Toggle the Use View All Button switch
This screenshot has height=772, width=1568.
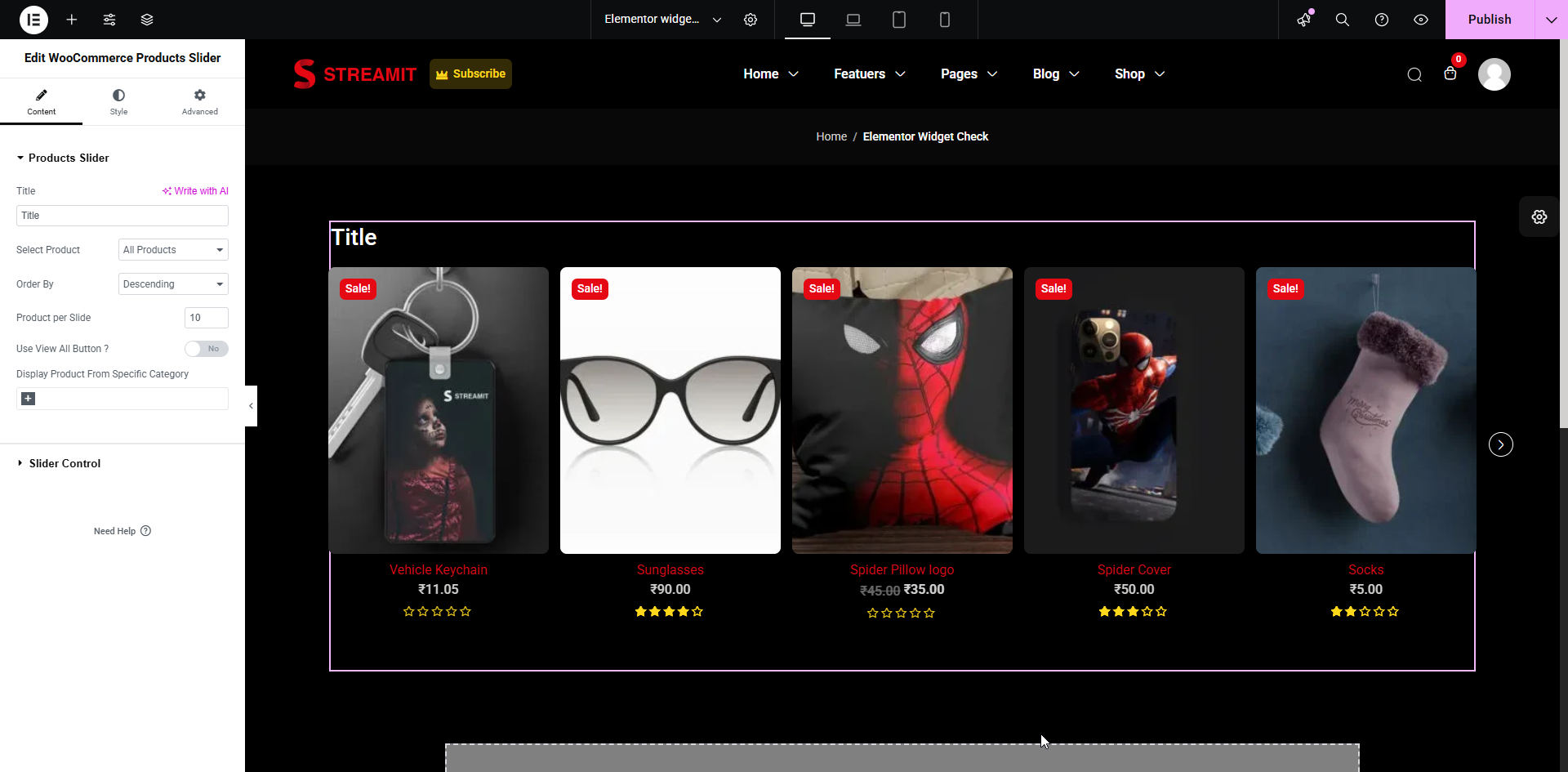(x=207, y=349)
